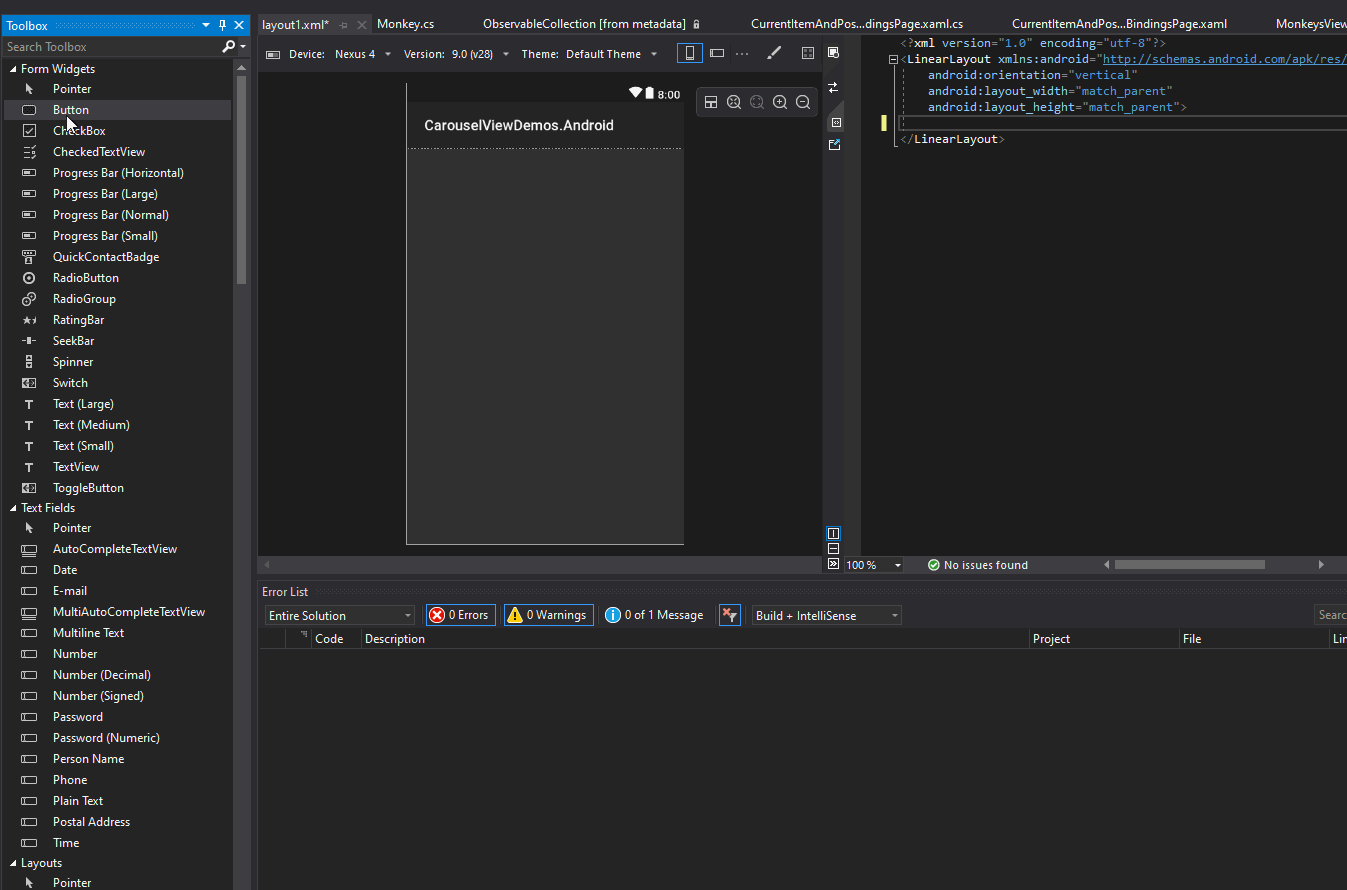The width and height of the screenshot is (1347, 890).
Task: Pin the Toolbox panel
Action: click(222, 25)
